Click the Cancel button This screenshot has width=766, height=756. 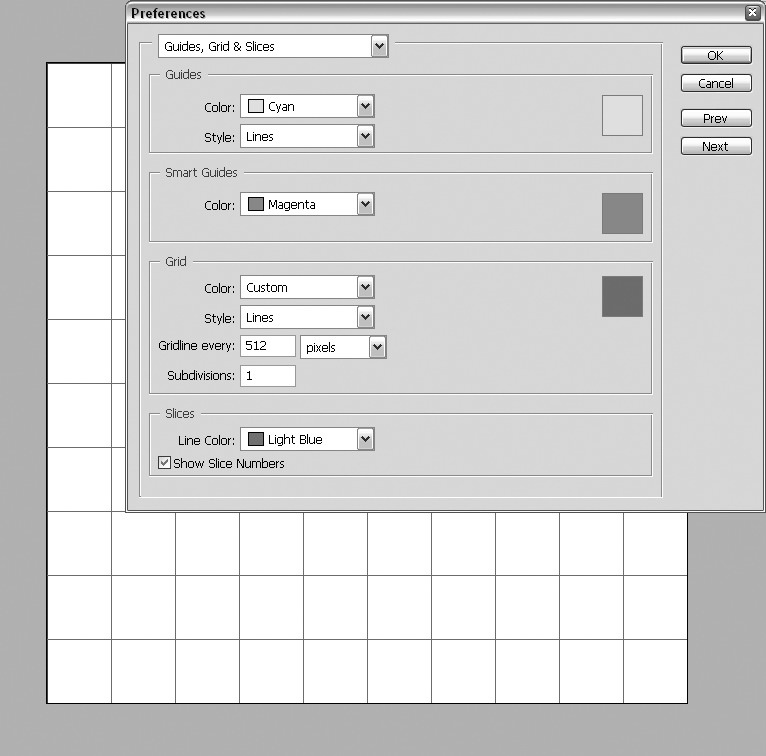click(x=716, y=83)
